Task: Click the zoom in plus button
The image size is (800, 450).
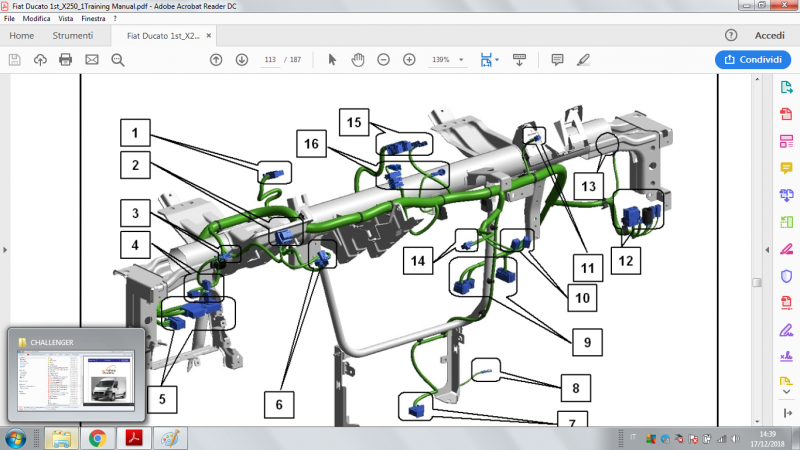Action: [x=409, y=60]
